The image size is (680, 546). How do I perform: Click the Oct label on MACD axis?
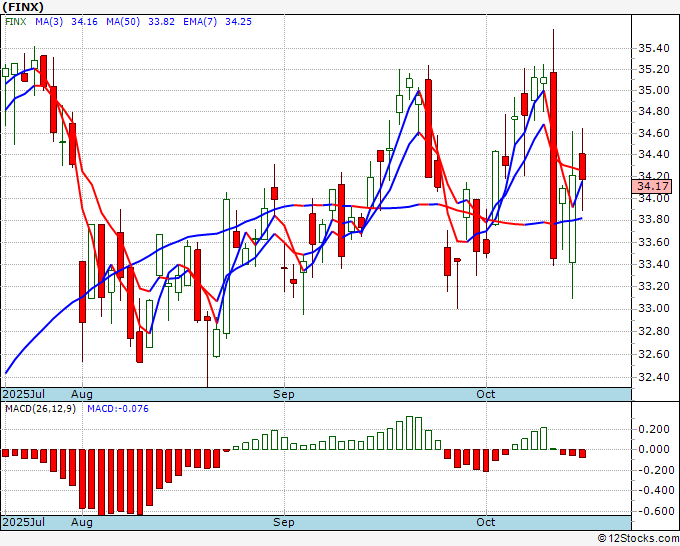(x=486, y=522)
